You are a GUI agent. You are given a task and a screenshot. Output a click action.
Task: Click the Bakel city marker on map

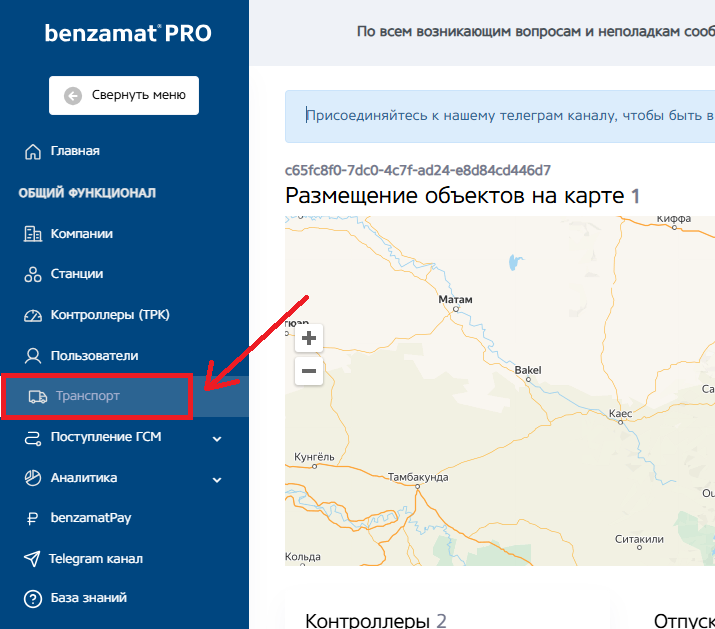pos(528,379)
